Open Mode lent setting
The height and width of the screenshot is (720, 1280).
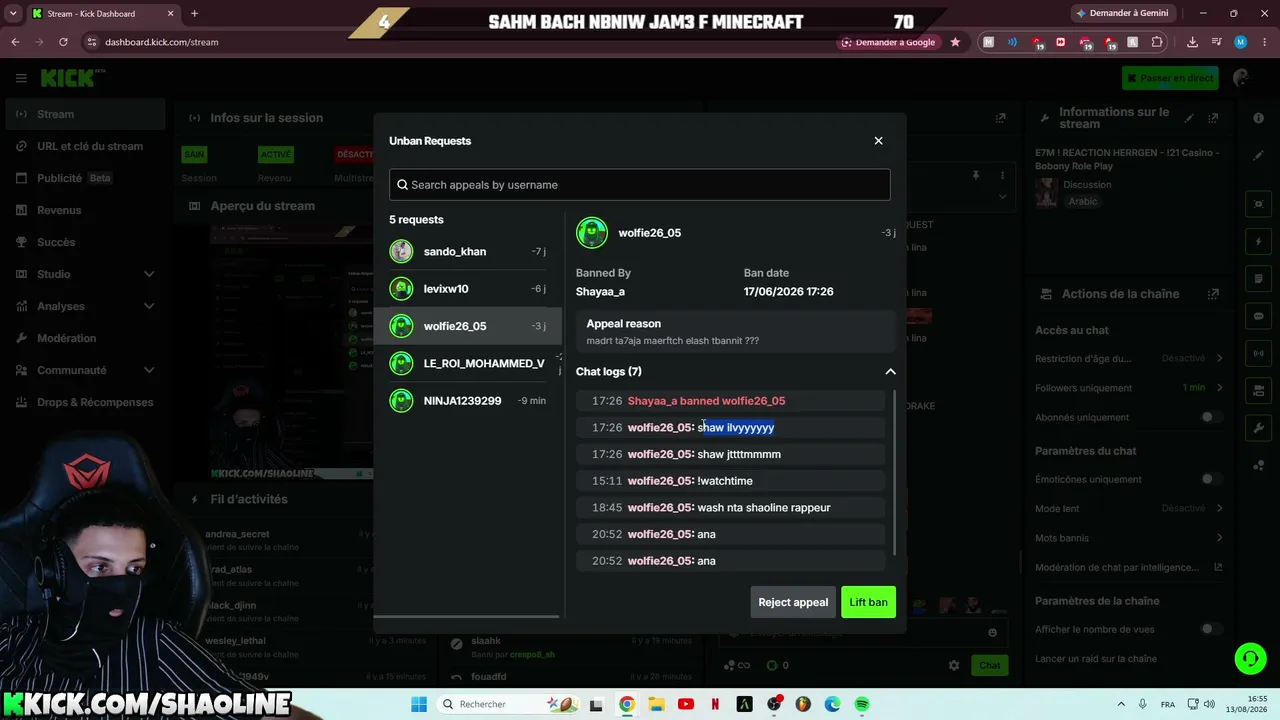(1128, 508)
